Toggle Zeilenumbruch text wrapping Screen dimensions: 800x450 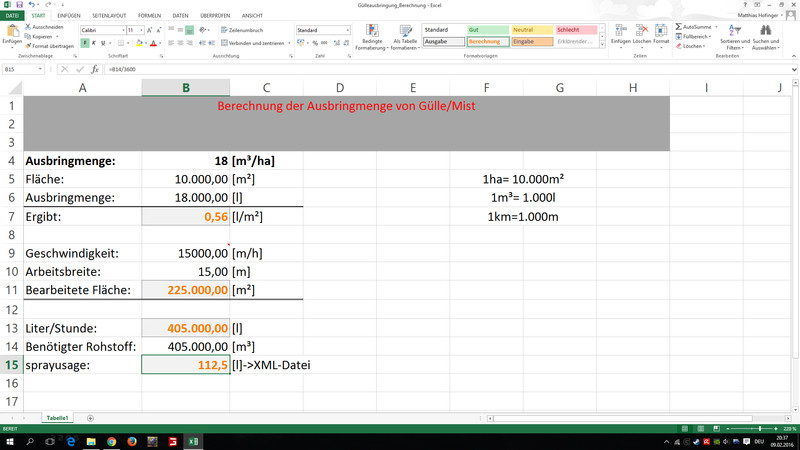[x=244, y=31]
